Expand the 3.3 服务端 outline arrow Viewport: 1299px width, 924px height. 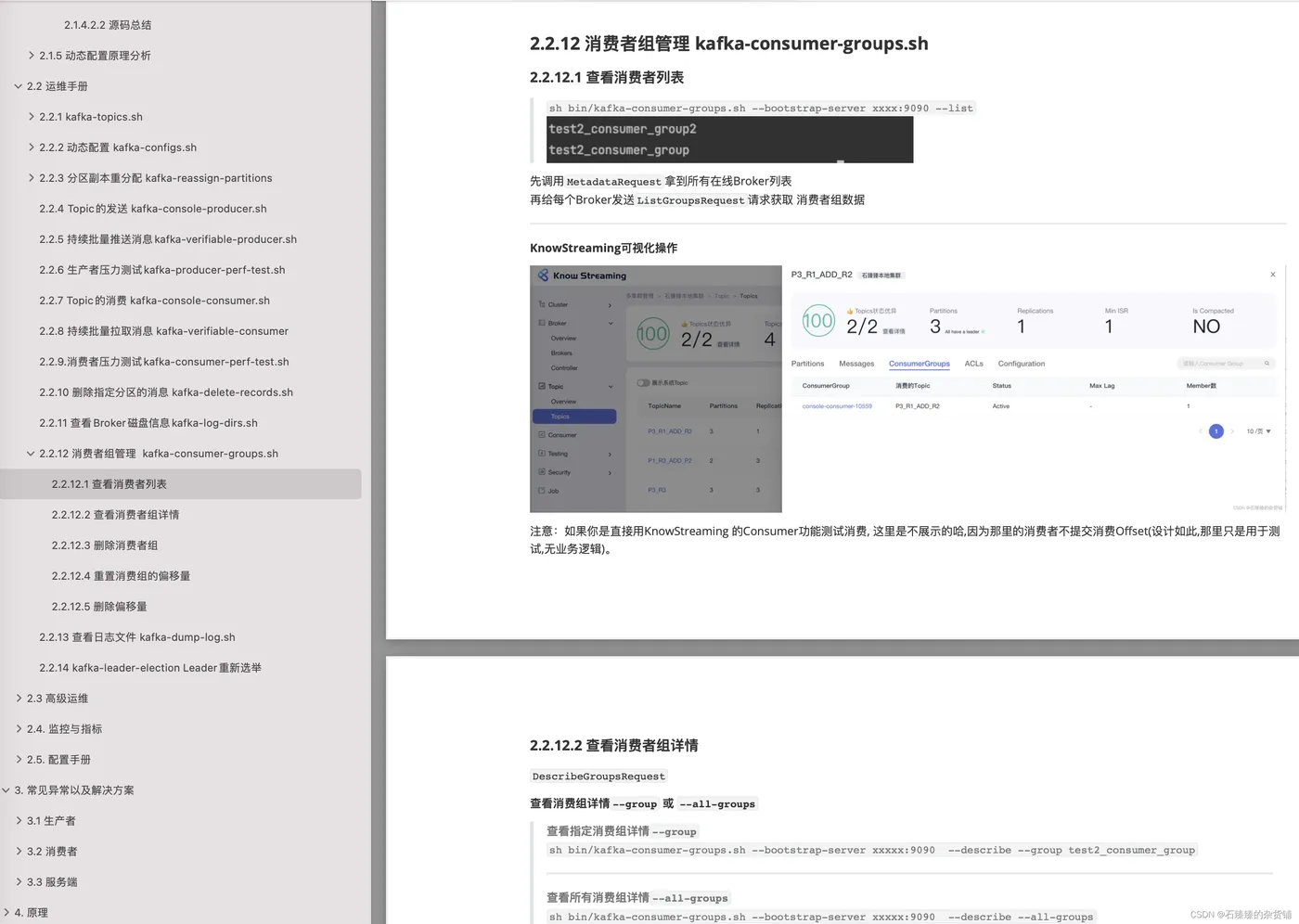pyautogui.click(x=19, y=882)
